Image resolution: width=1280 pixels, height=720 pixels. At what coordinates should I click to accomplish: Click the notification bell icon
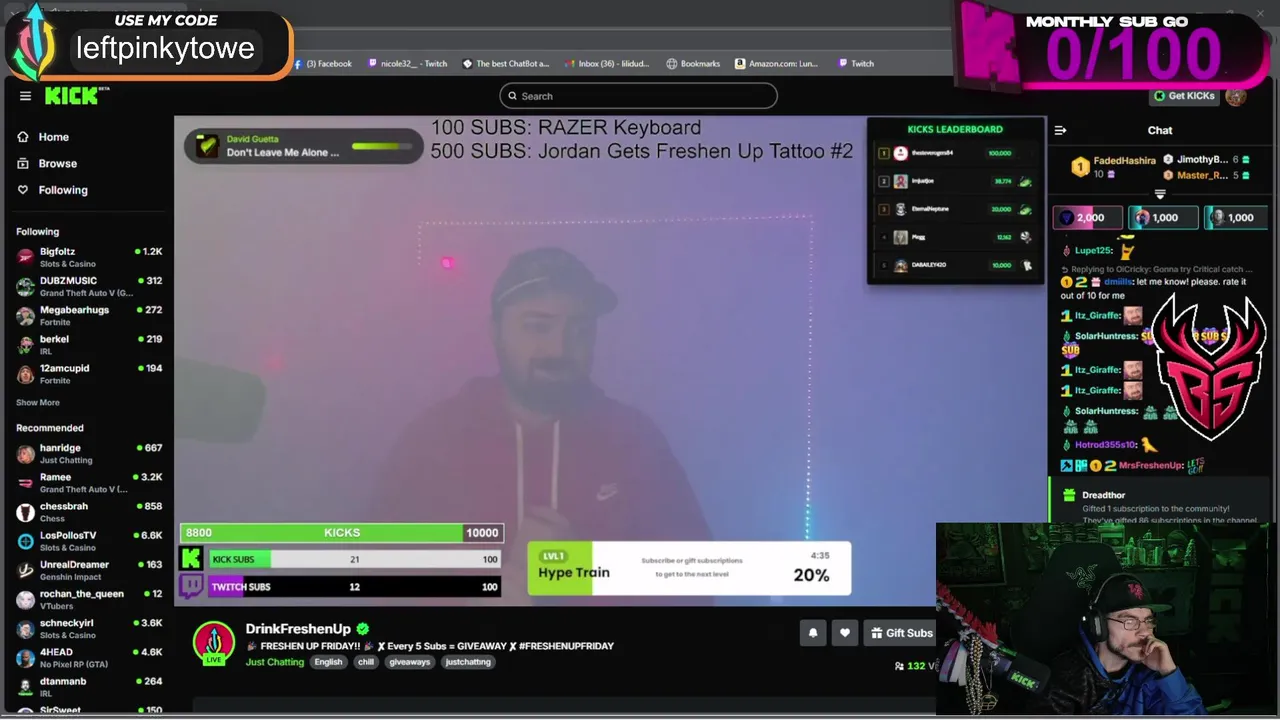tap(813, 632)
